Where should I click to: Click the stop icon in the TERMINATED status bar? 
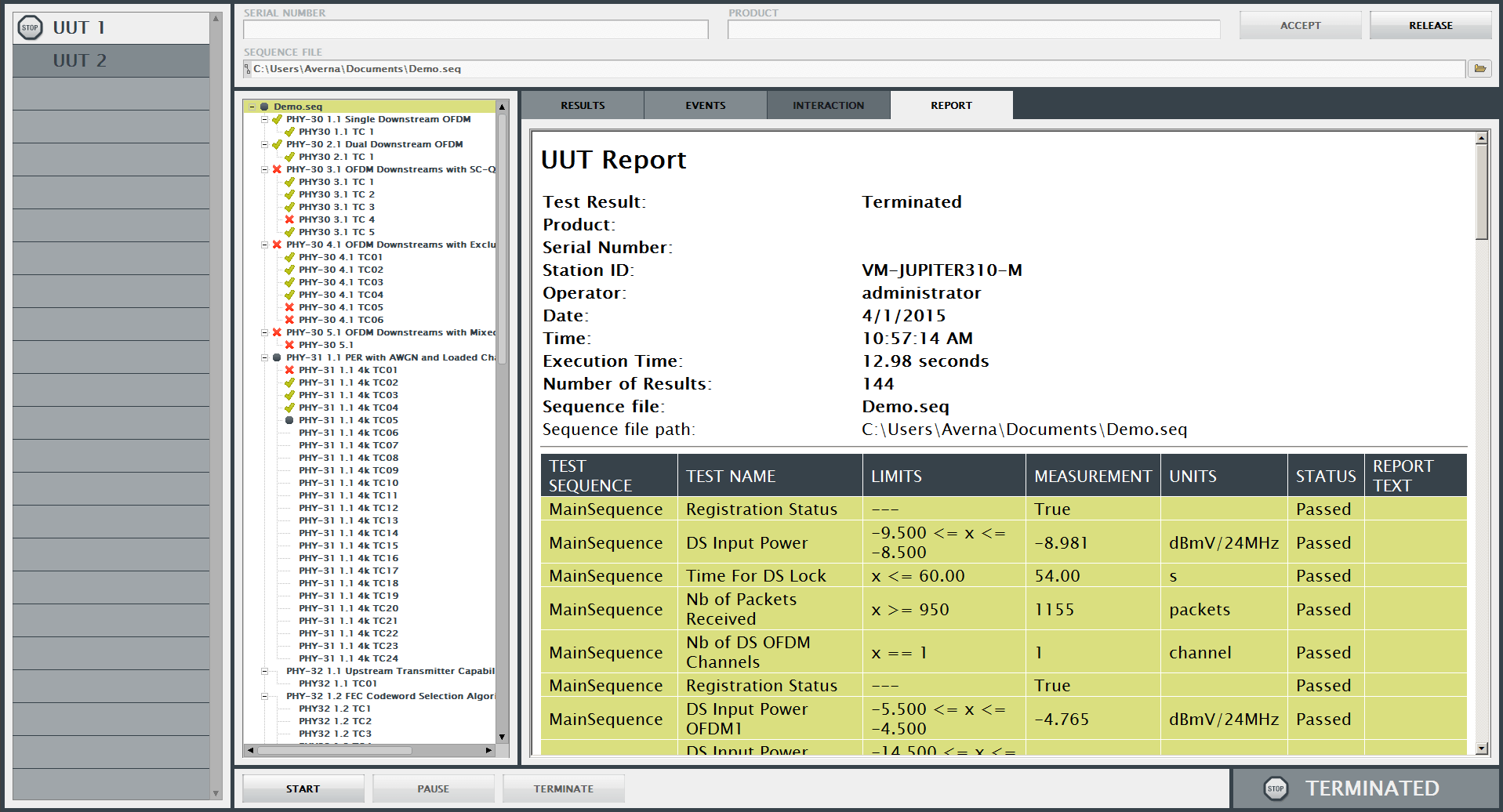tap(1276, 788)
